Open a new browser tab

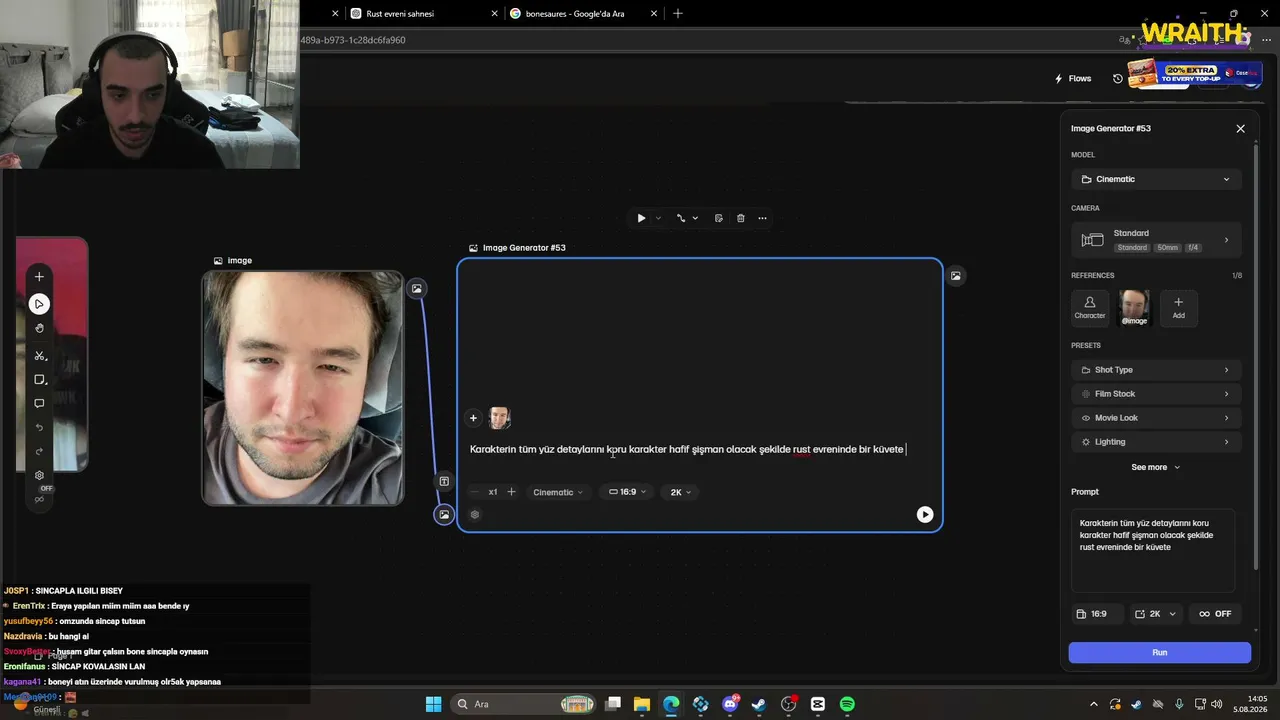pos(678,14)
